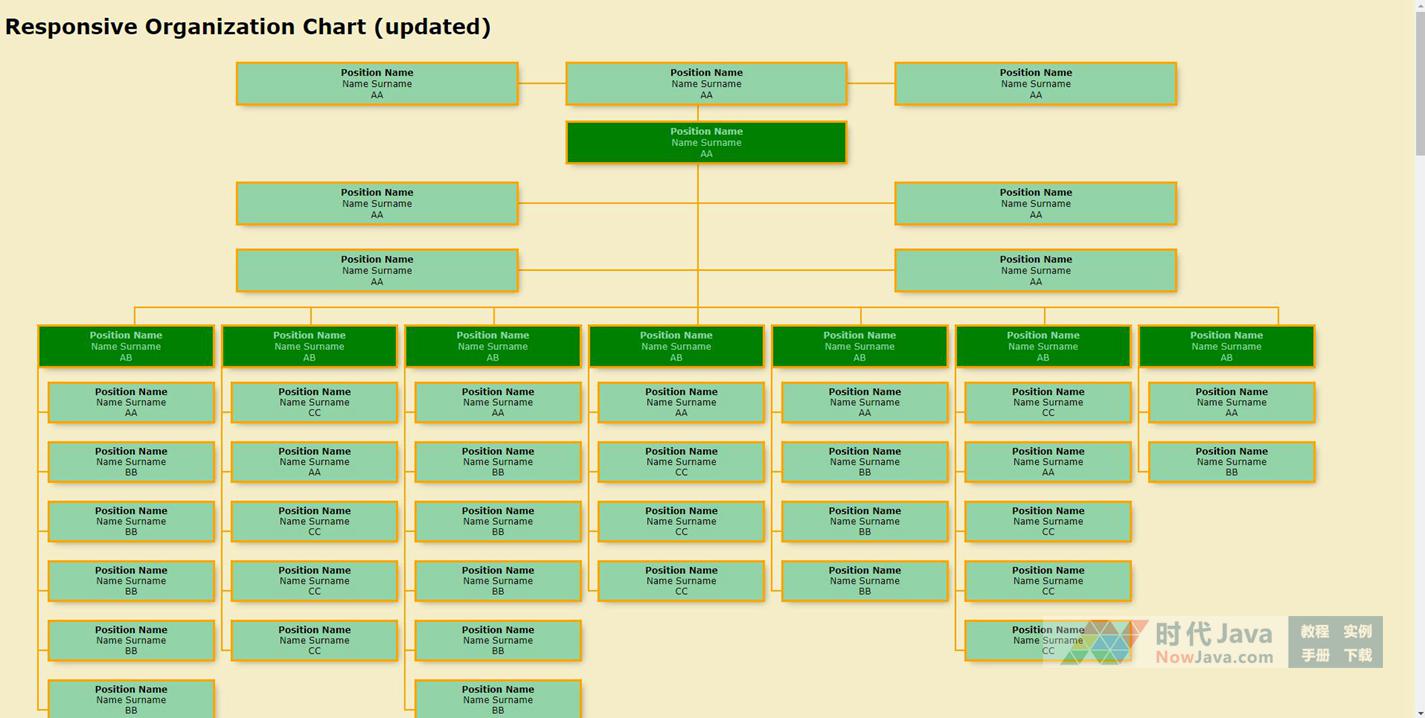Screen dimensions: 1425x718
Task: Open the 实例 link in watermark
Action: 1357,631
